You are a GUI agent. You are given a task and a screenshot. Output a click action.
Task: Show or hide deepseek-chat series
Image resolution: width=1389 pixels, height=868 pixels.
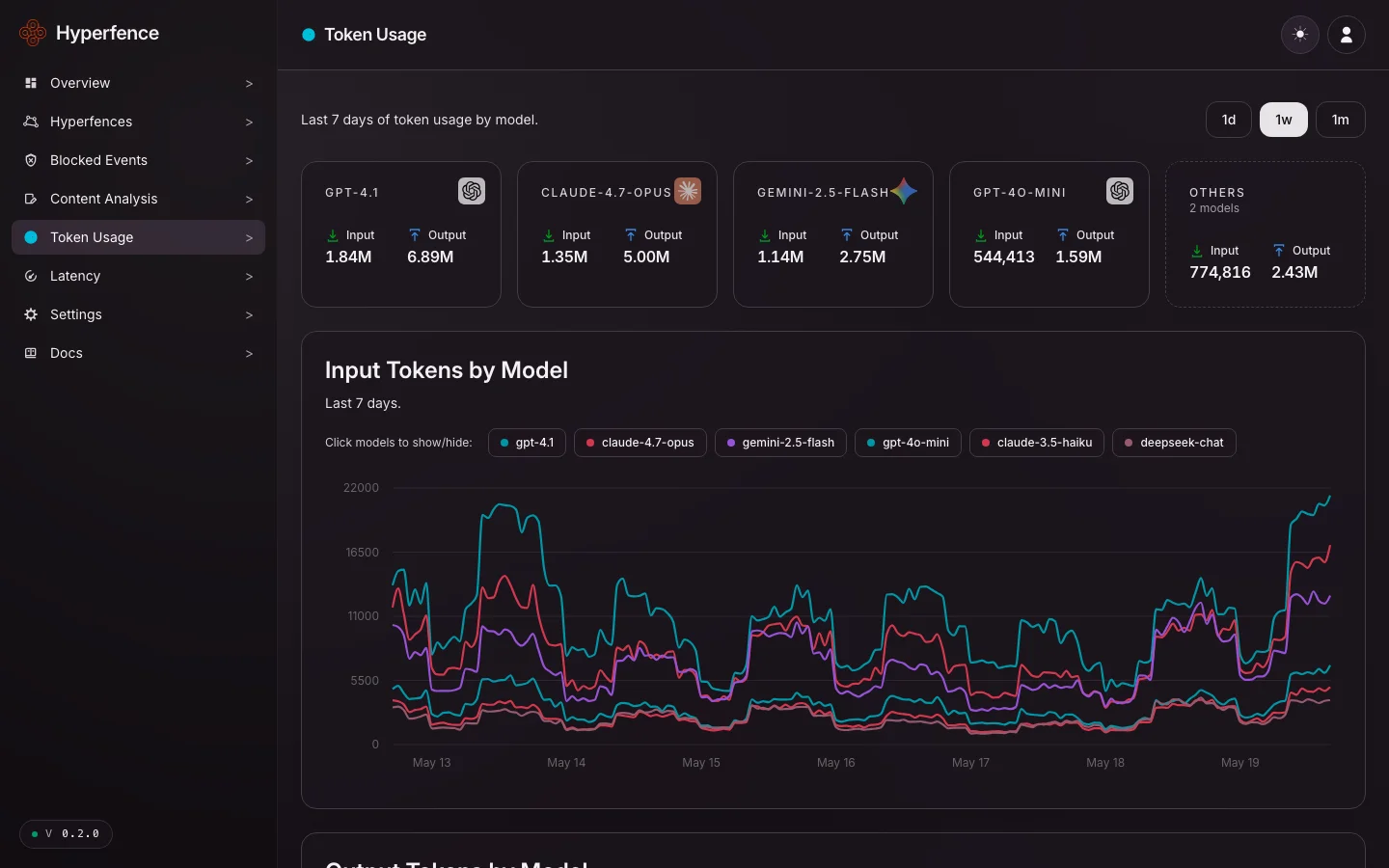[x=1174, y=443]
